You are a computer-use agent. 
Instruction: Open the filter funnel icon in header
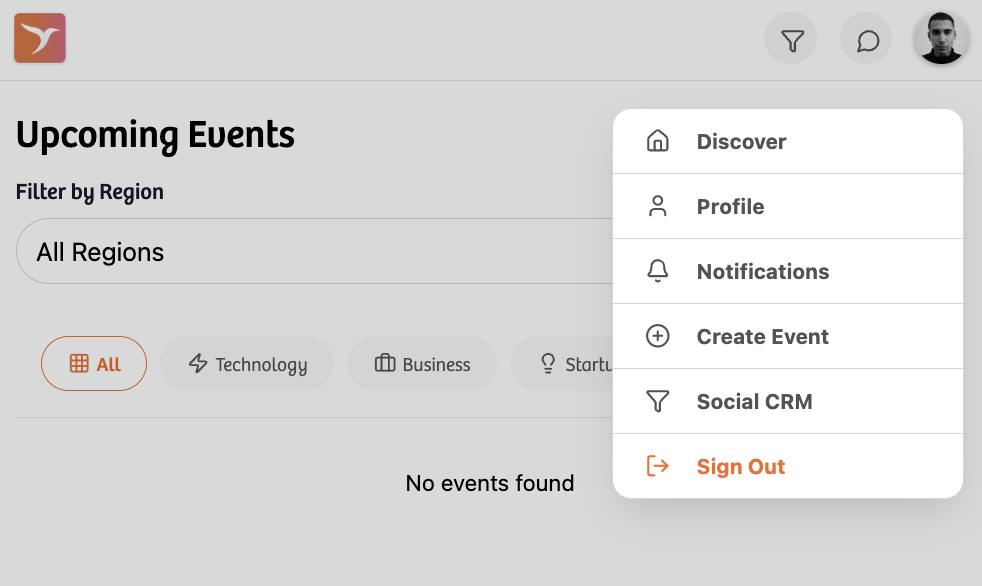pyautogui.click(x=791, y=41)
